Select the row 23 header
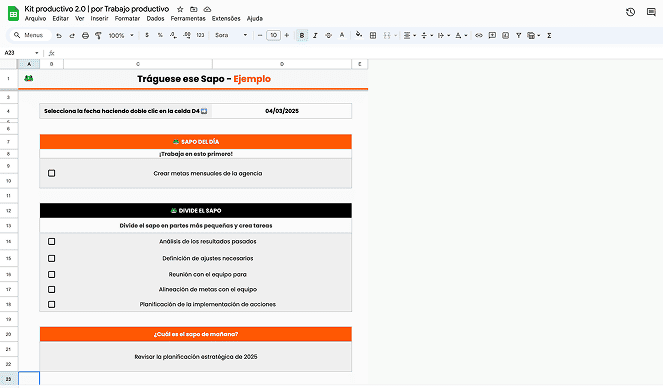This screenshot has width=663, height=388. 8,379
